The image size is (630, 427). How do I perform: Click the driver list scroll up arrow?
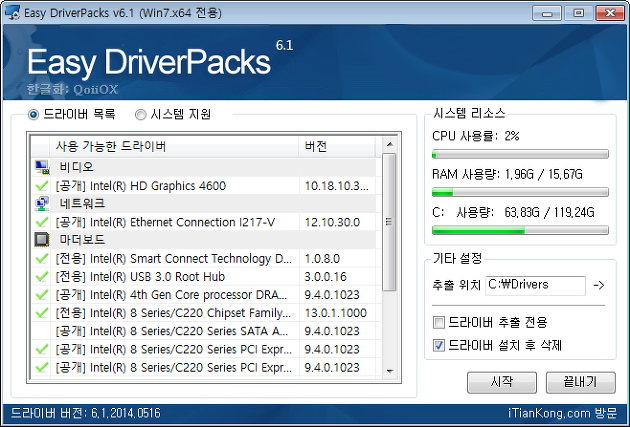tap(389, 145)
